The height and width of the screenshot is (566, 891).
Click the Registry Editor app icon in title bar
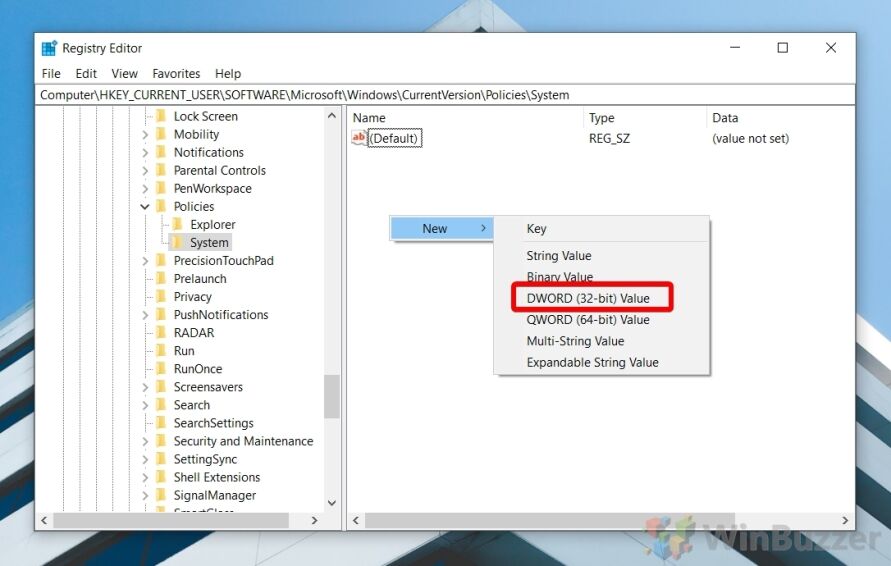[49, 48]
